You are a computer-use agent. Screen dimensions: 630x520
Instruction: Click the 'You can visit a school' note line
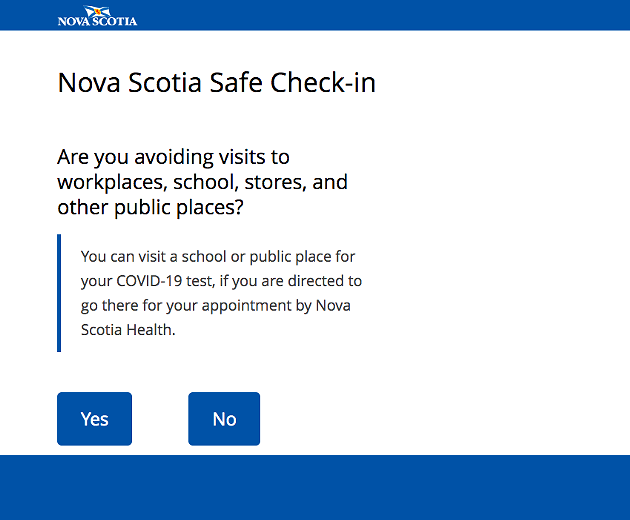point(218,257)
